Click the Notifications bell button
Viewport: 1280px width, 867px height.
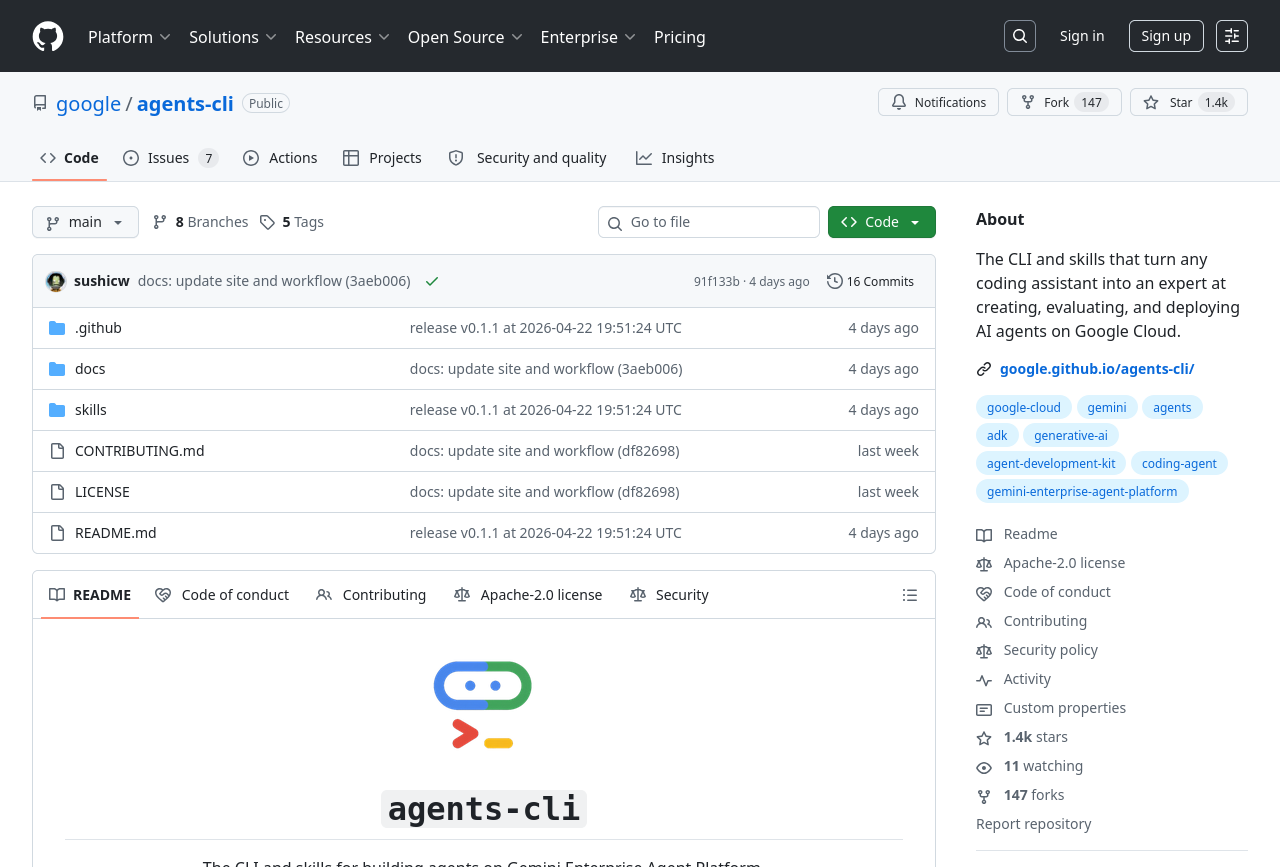(938, 102)
